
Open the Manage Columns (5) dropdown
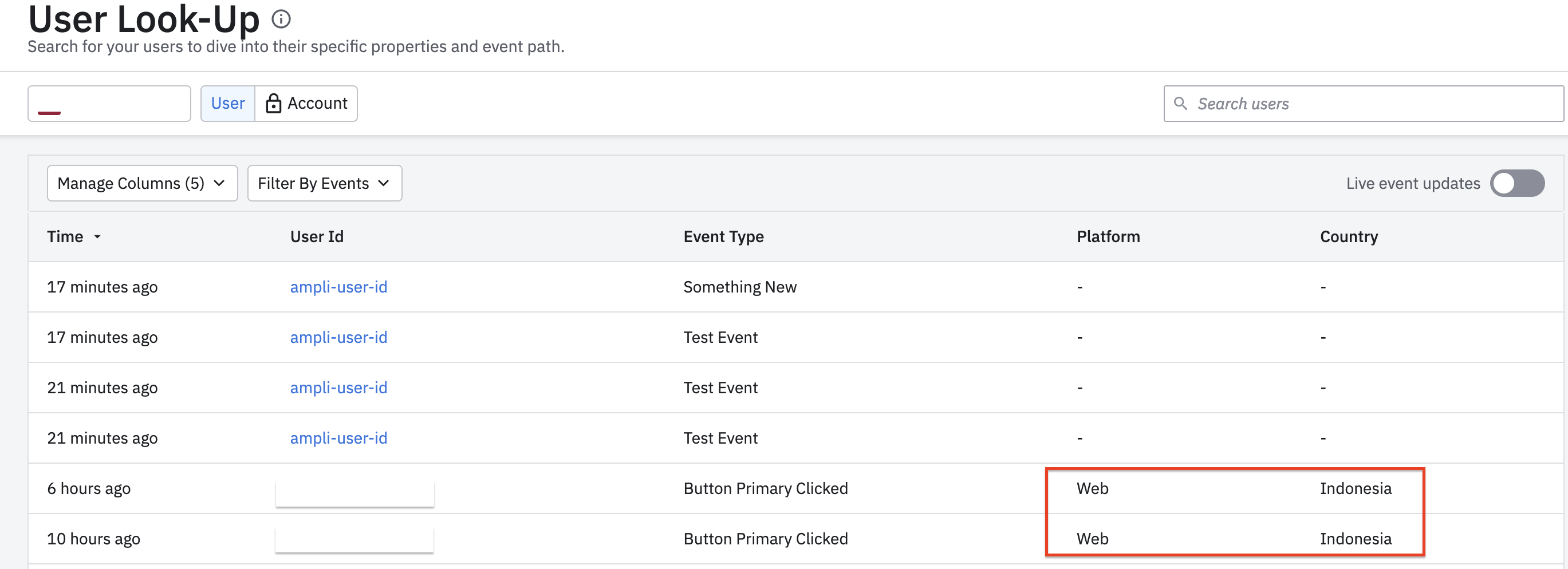(x=142, y=183)
